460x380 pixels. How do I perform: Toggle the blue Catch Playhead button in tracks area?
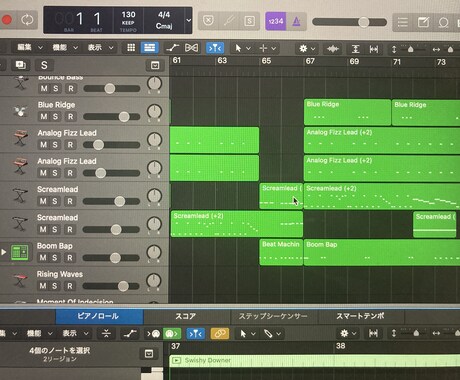215,48
